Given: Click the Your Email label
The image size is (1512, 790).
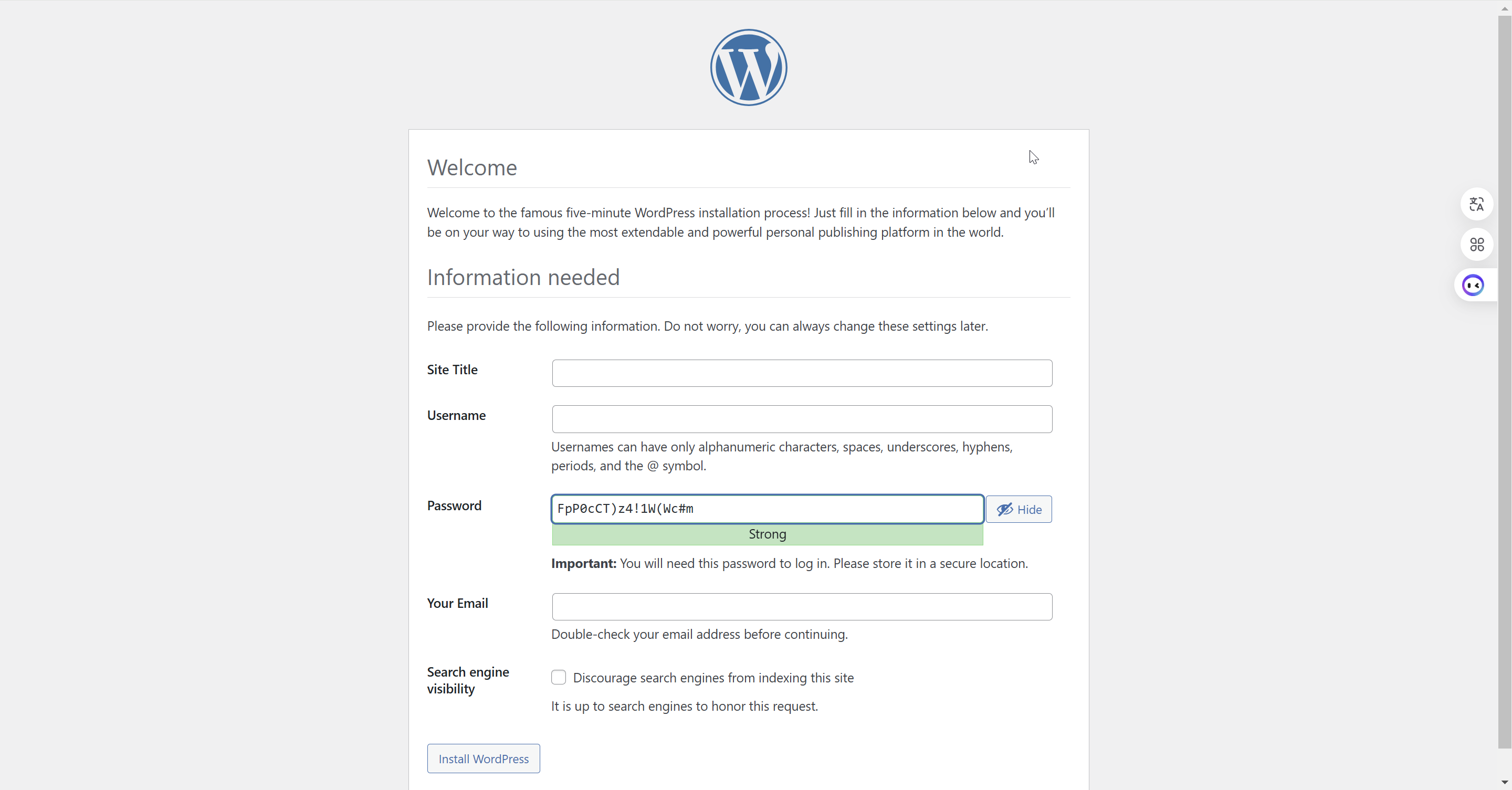Looking at the screenshot, I should 457,603.
